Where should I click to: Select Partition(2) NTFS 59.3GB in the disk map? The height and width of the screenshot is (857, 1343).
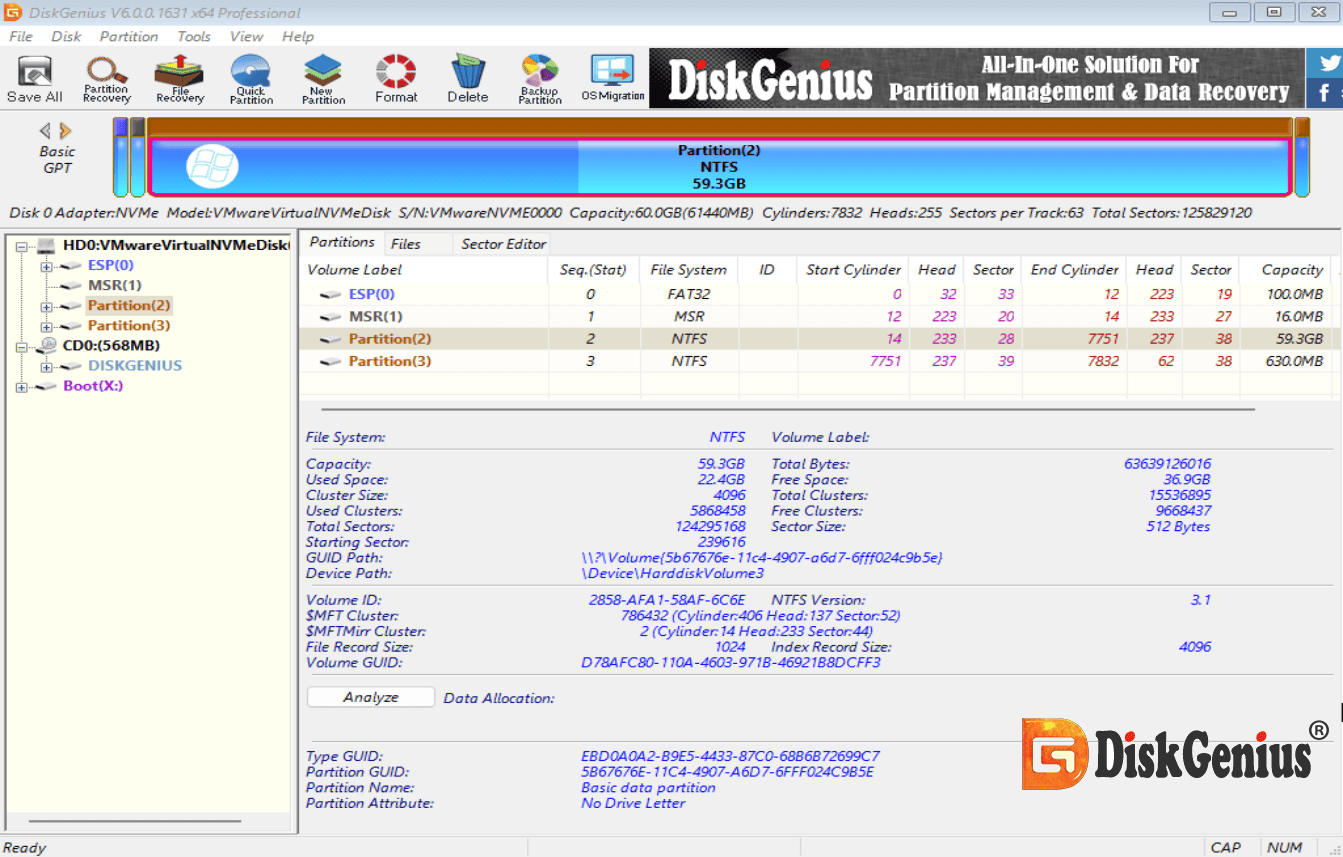pos(719,167)
